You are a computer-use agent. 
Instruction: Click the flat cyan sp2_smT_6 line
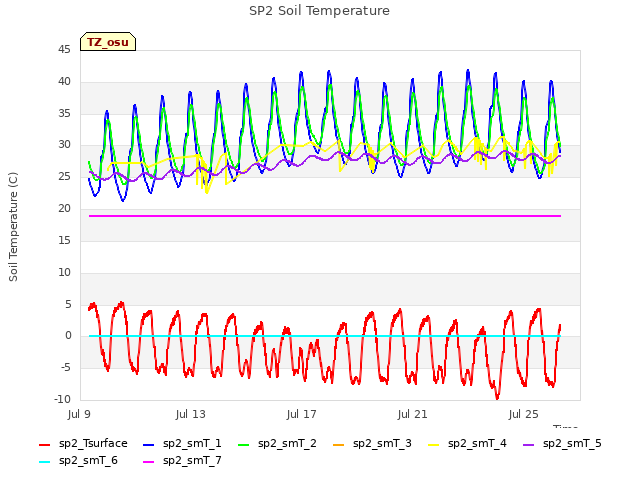tap(325, 336)
